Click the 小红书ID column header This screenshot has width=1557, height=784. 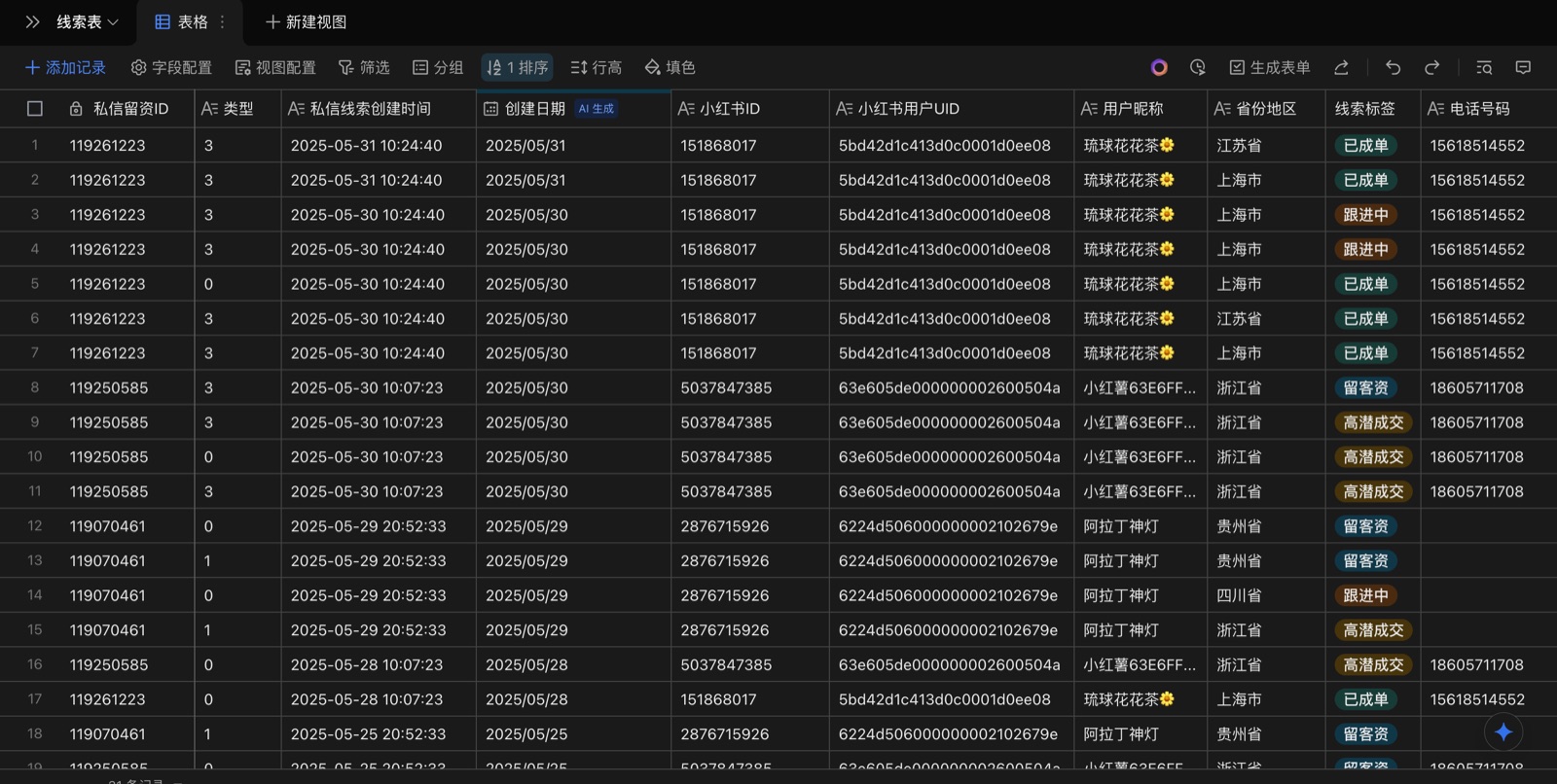[750, 109]
